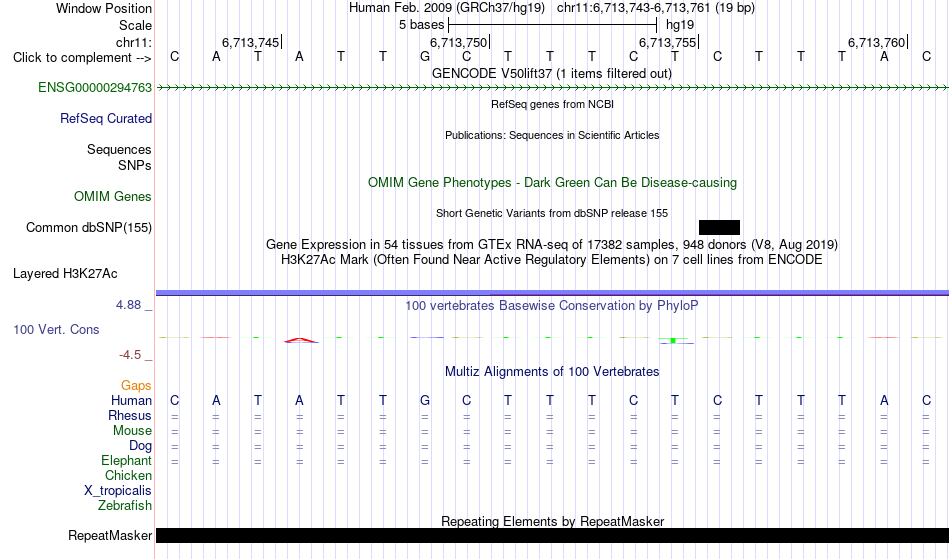Screen dimensions: 950x559
Task: Click the Chicken species label
Action: (x=128, y=476)
